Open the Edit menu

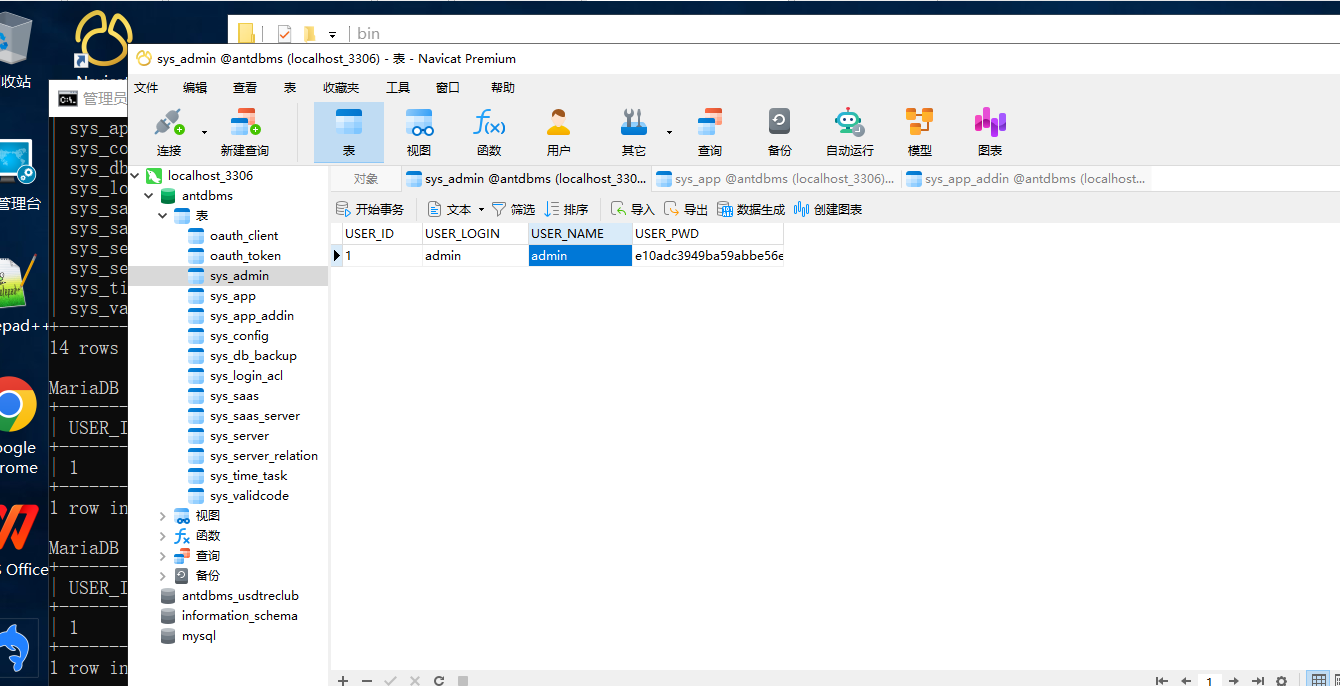click(x=195, y=88)
